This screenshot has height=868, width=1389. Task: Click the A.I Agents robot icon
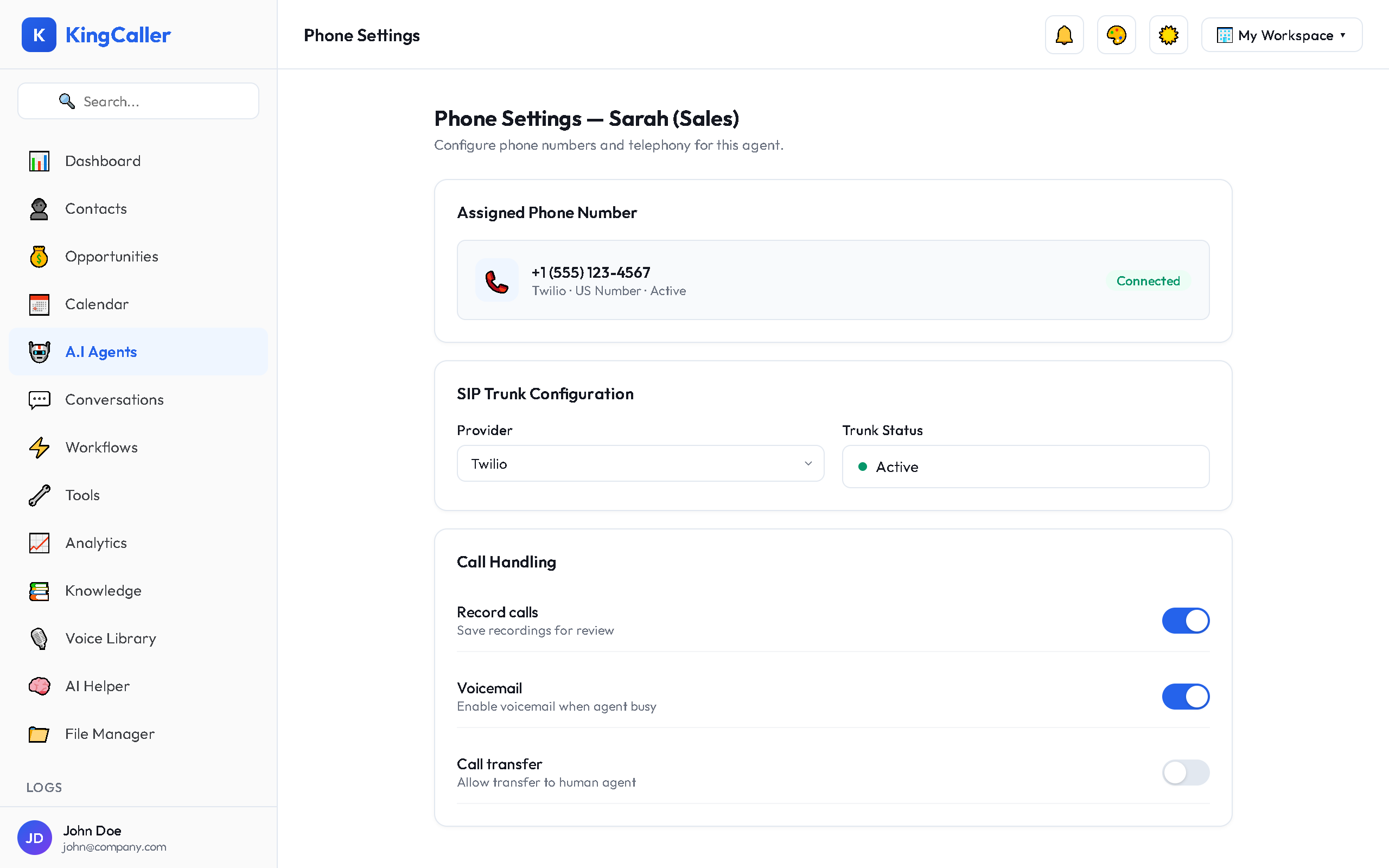pos(39,352)
